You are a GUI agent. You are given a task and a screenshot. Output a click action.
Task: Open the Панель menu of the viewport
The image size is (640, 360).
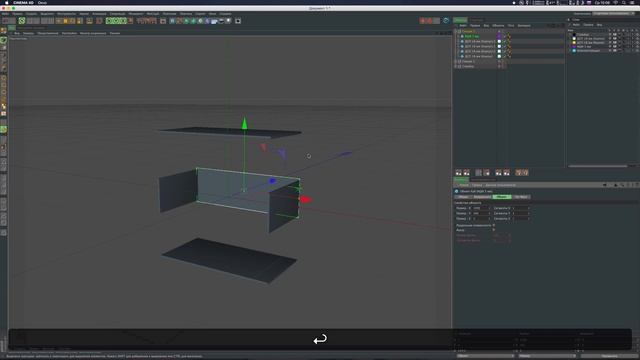115,33
